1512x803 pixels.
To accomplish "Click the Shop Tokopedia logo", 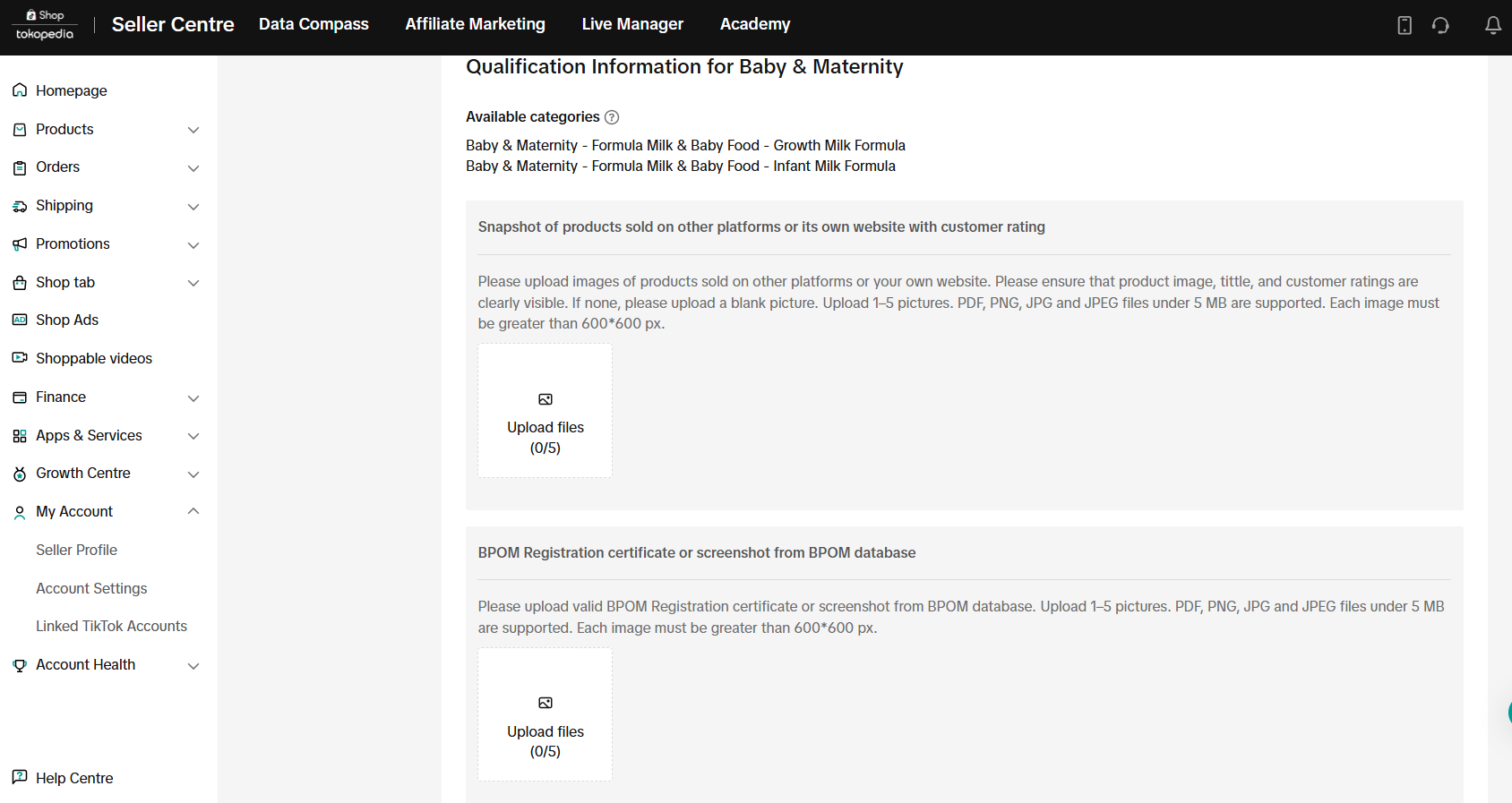I will coord(45,25).
